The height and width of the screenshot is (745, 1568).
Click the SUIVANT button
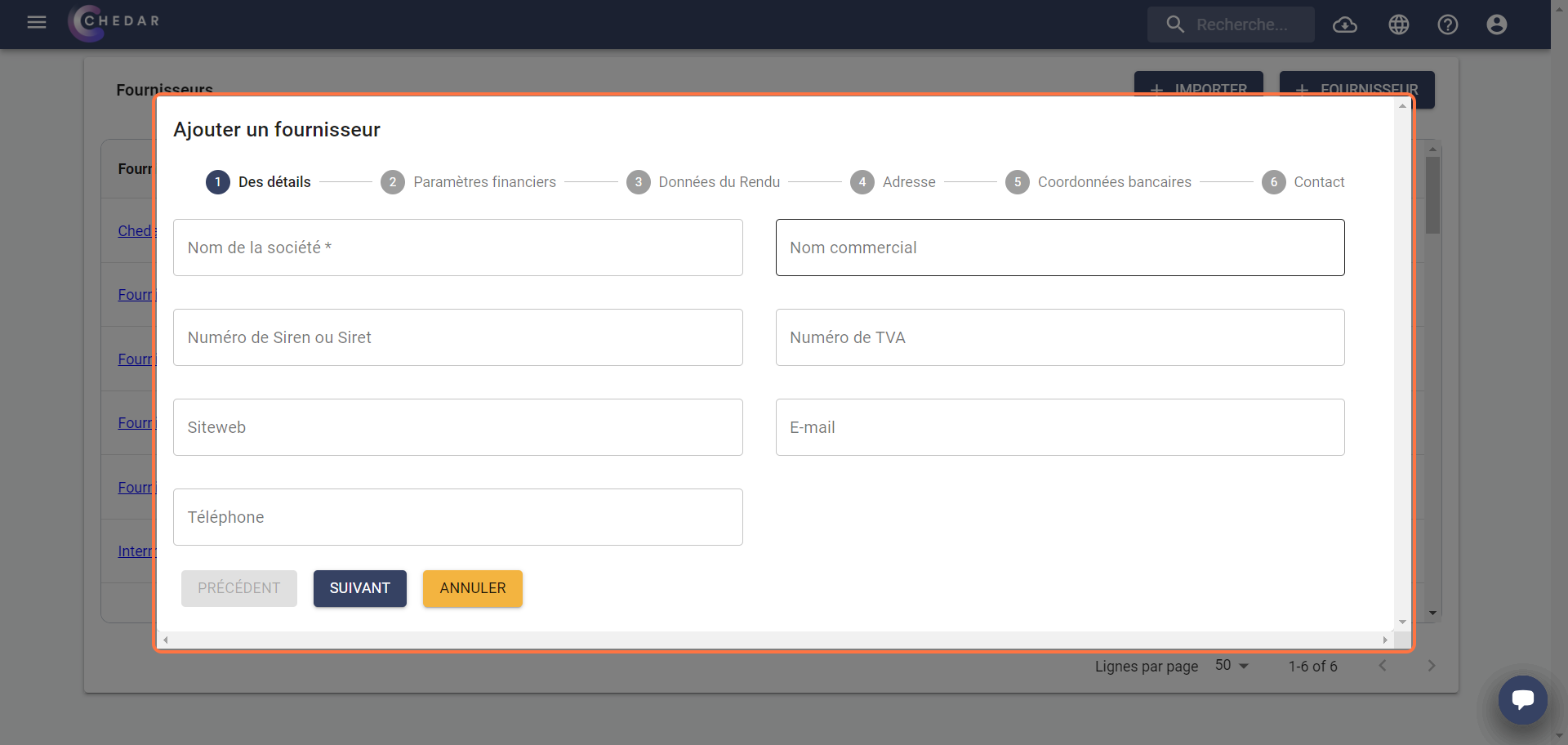click(360, 588)
